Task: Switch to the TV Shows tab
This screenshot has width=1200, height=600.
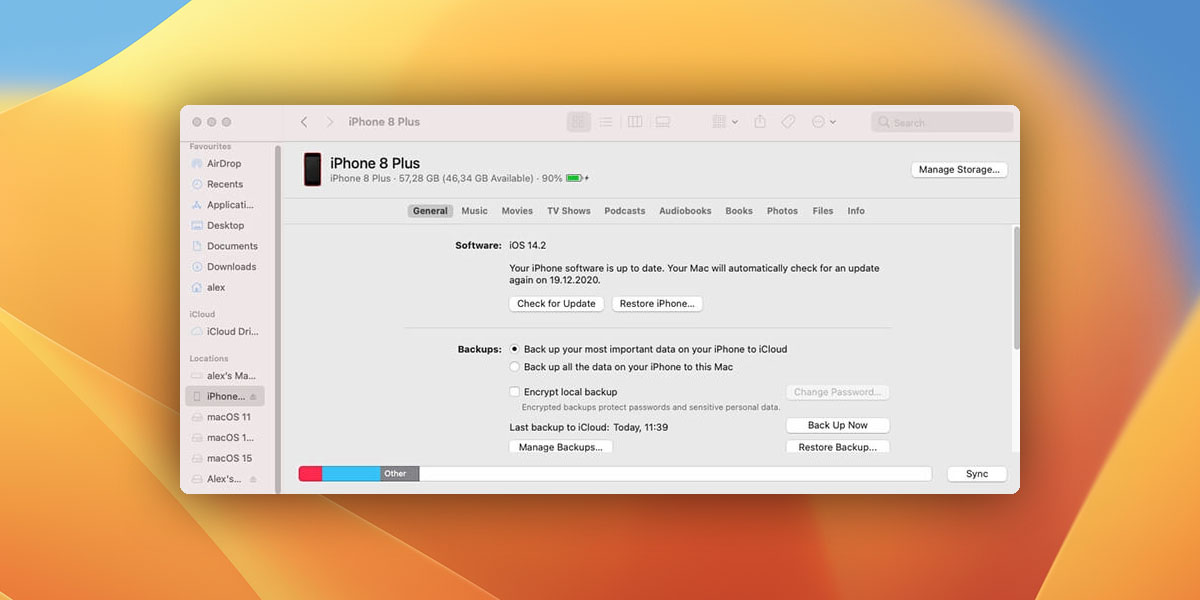Action: coord(569,211)
